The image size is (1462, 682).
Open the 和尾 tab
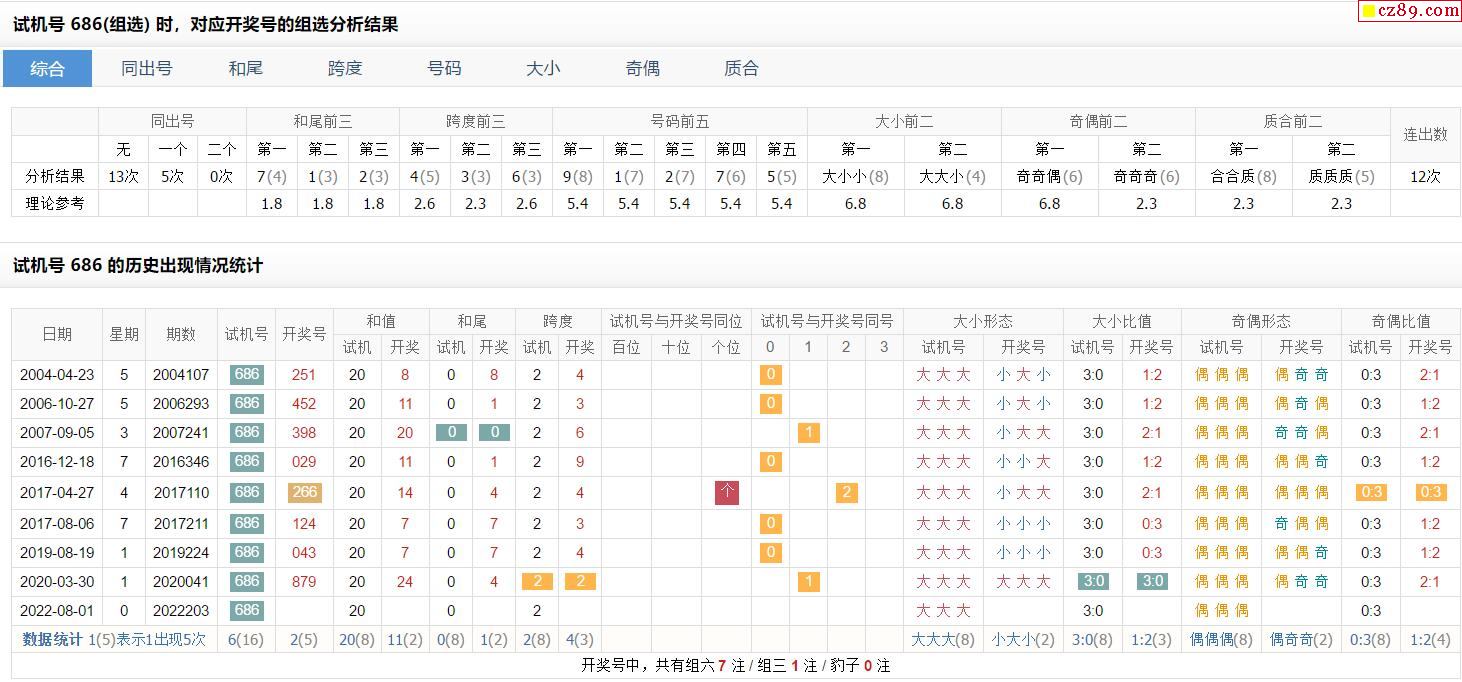tap(245, 69)
